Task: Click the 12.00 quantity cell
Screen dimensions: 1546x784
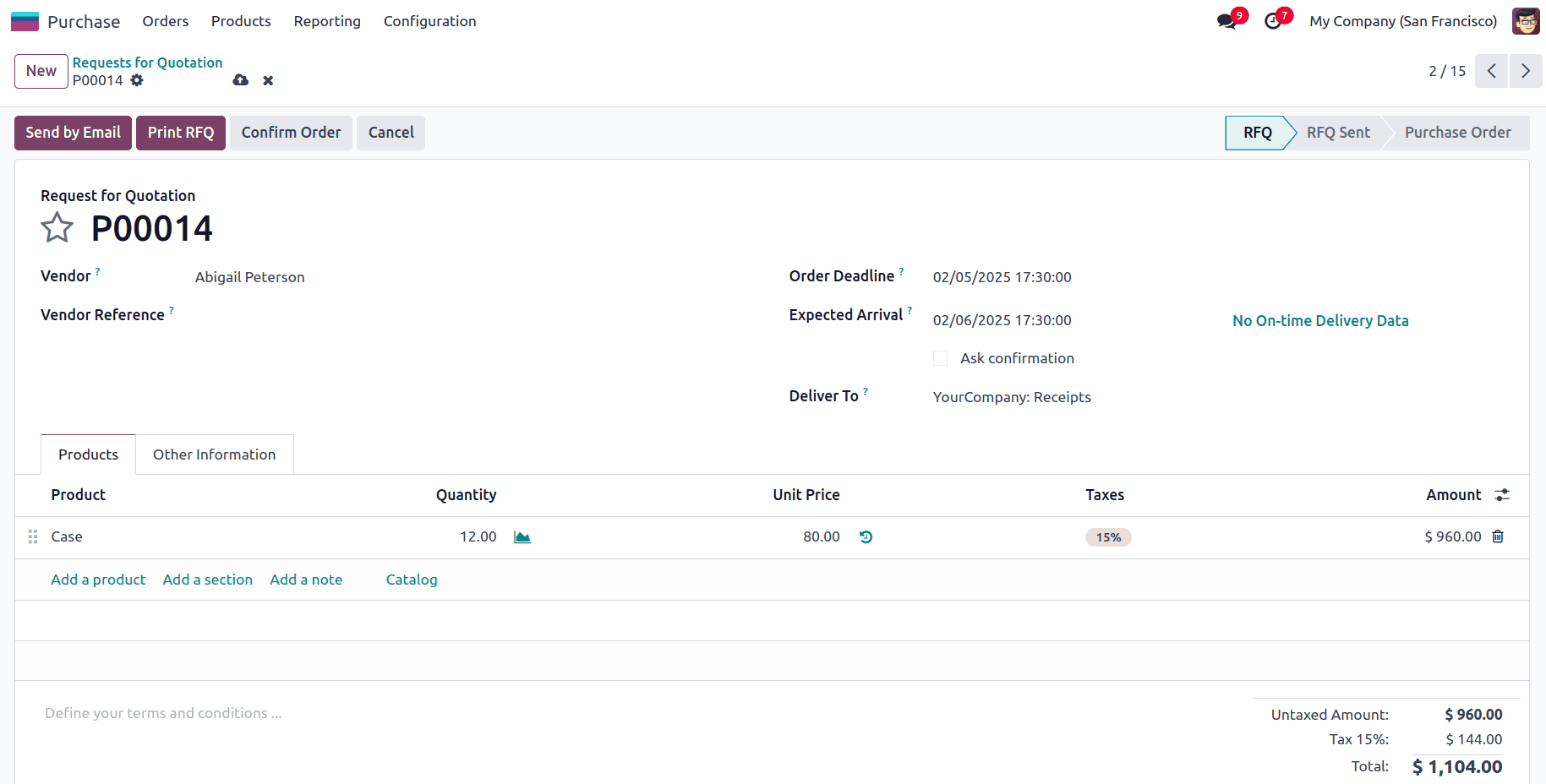Action: click(x=478, y=536)
